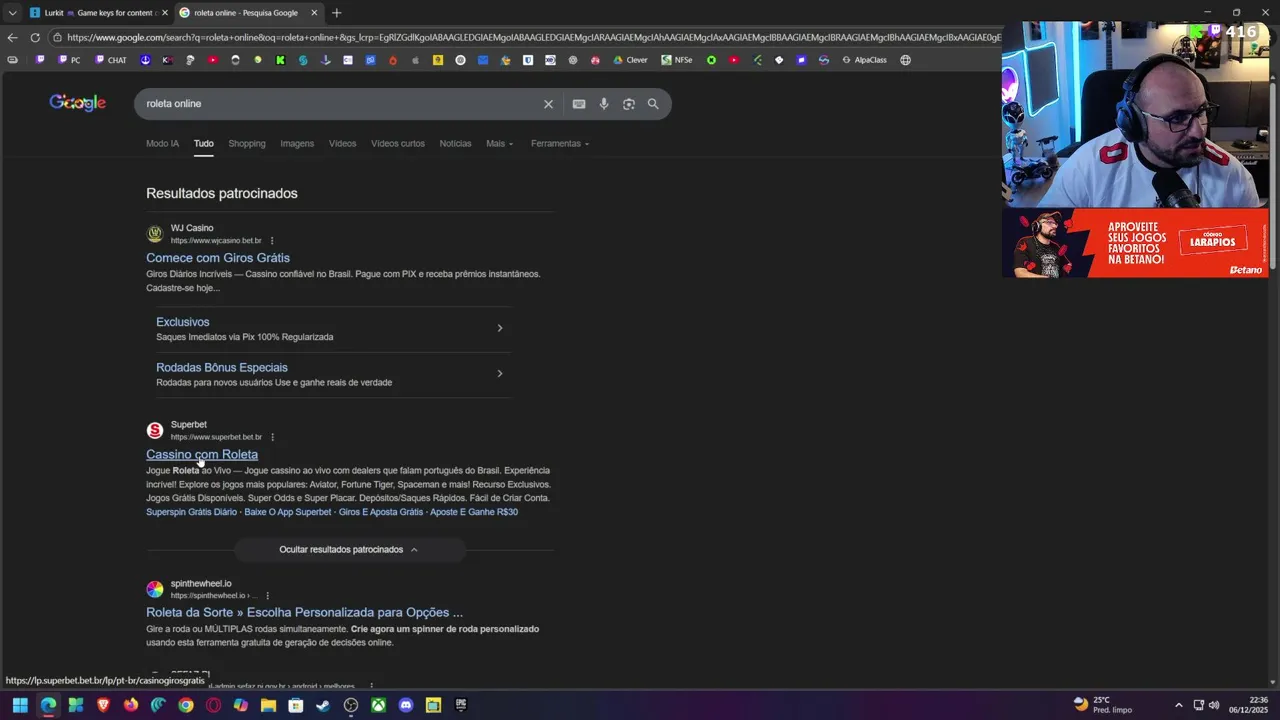Open the Windows Start menu
This screenshot has width=1280, height=720.
tap(20, 705)
